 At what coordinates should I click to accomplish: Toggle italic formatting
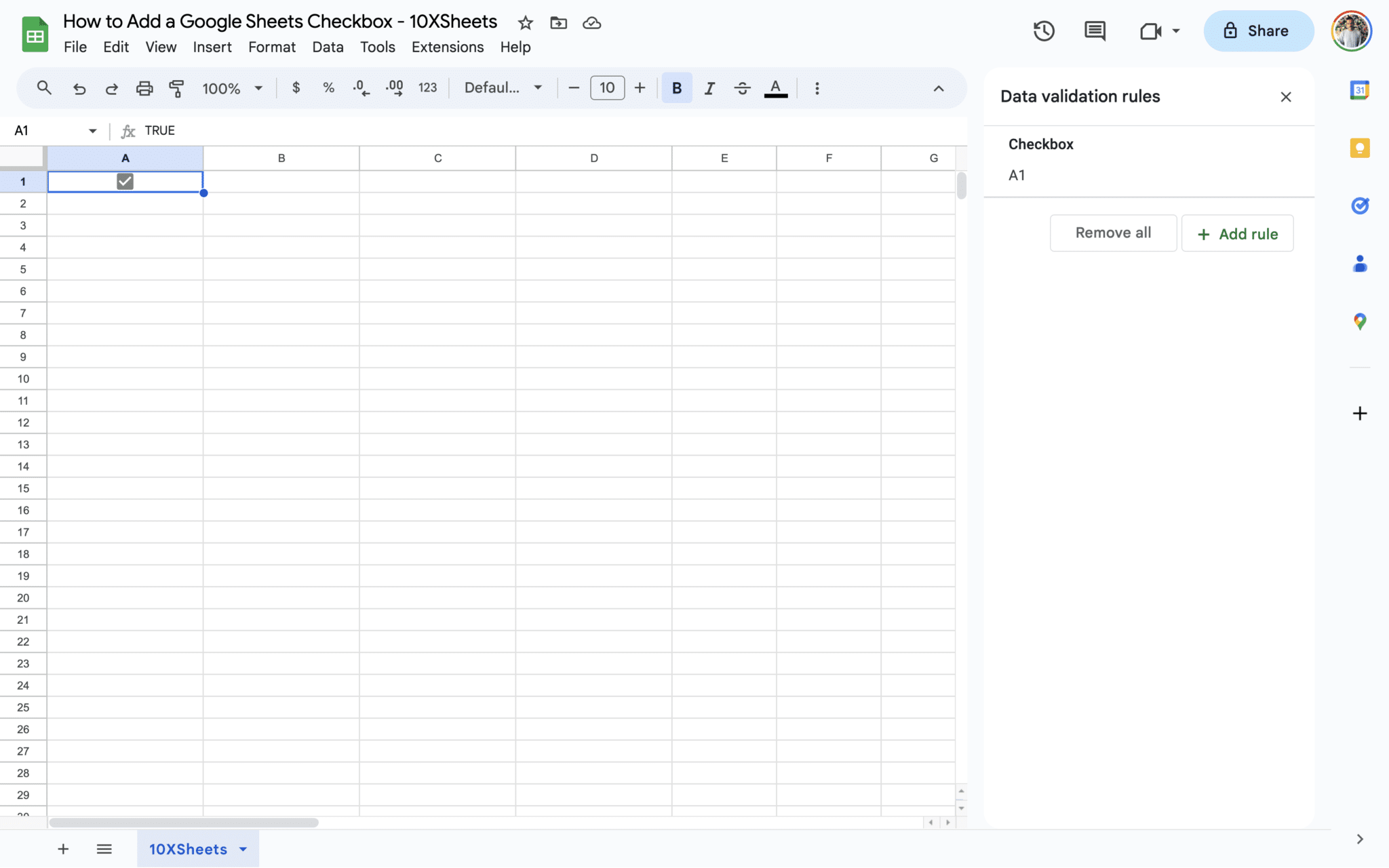709,88
